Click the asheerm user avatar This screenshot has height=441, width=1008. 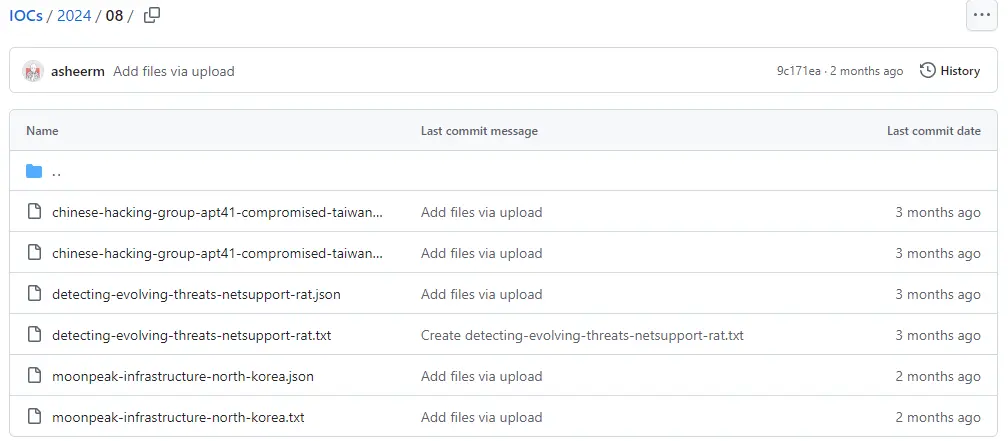click(33, 71)
